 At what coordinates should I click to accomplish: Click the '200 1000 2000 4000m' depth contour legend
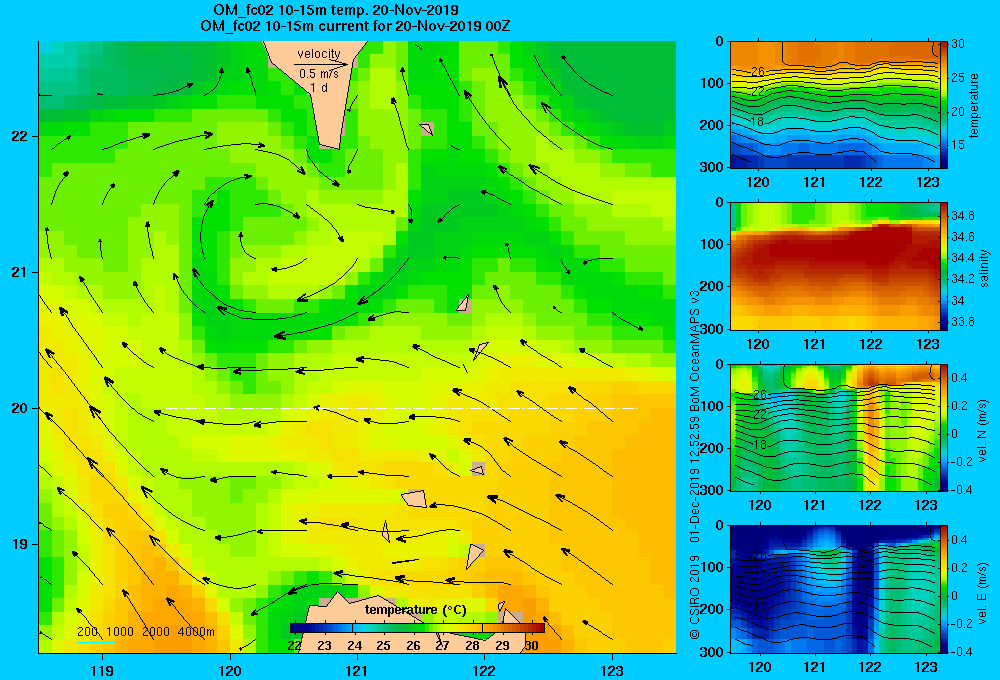click(x=145, y=632)
